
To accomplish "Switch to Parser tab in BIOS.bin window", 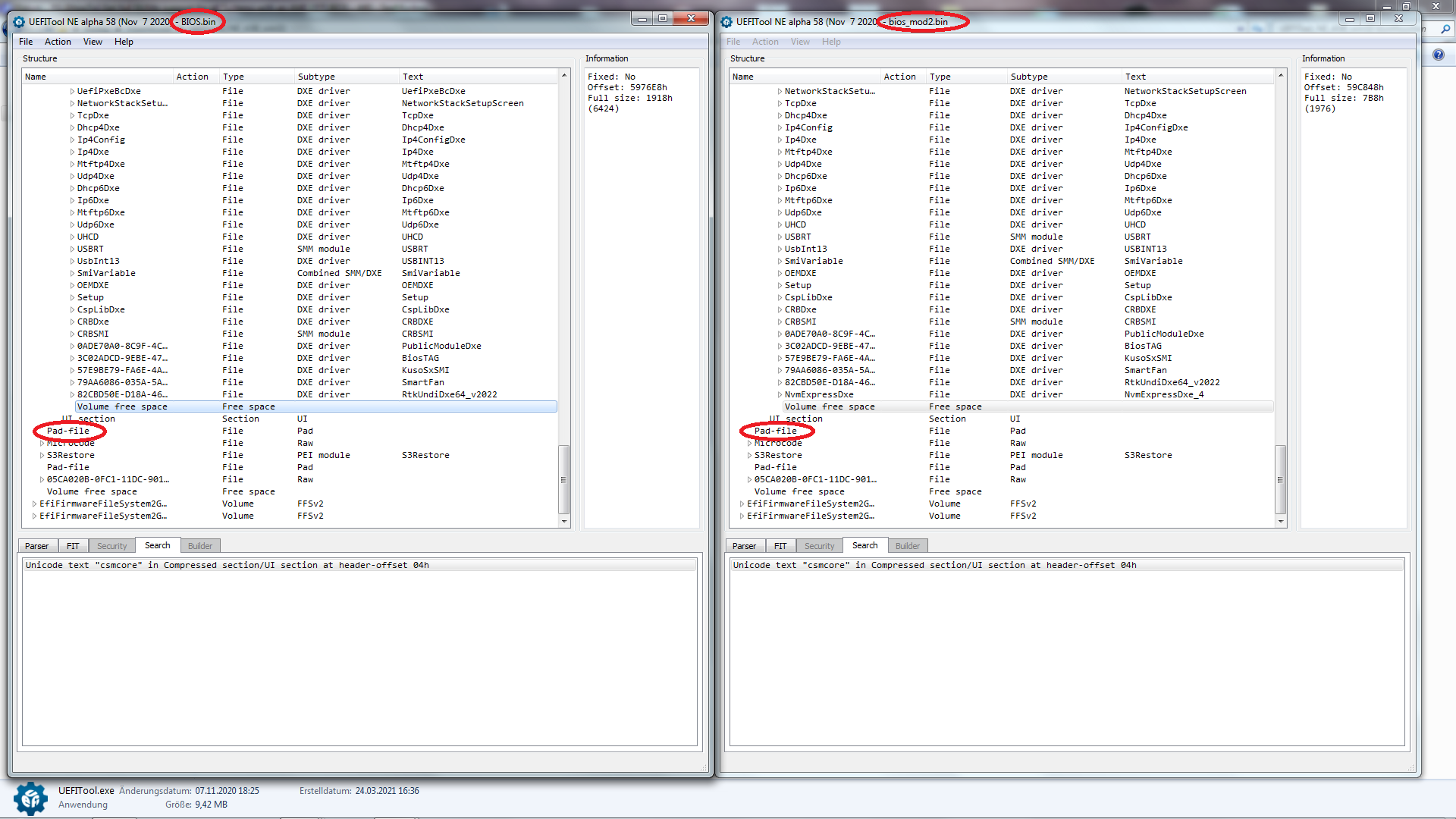I will coord(36,546).
